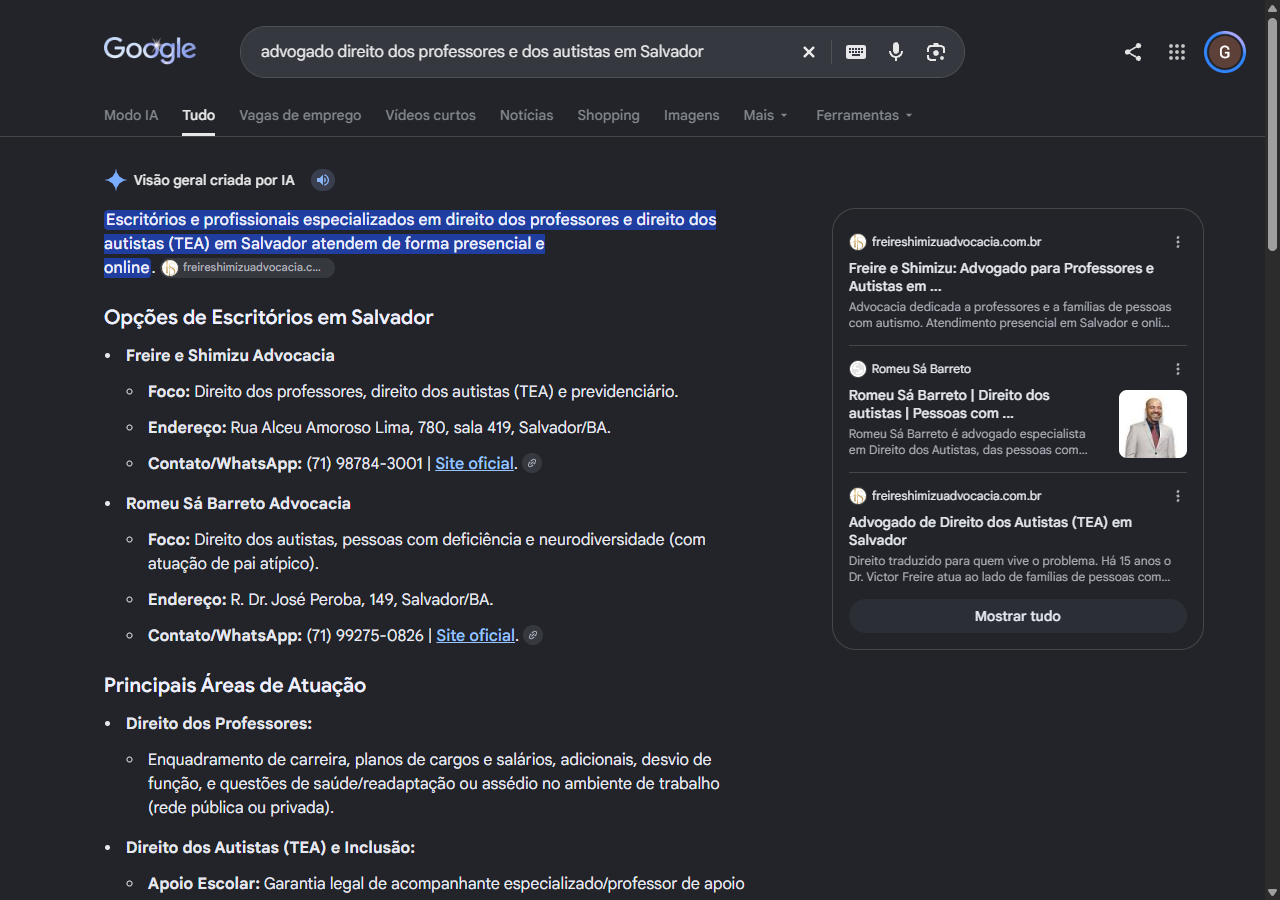Screen dimensions: 1280x900
Task: Open Site oficial link for Freire e Shimizu
Action: pos(474,463)
